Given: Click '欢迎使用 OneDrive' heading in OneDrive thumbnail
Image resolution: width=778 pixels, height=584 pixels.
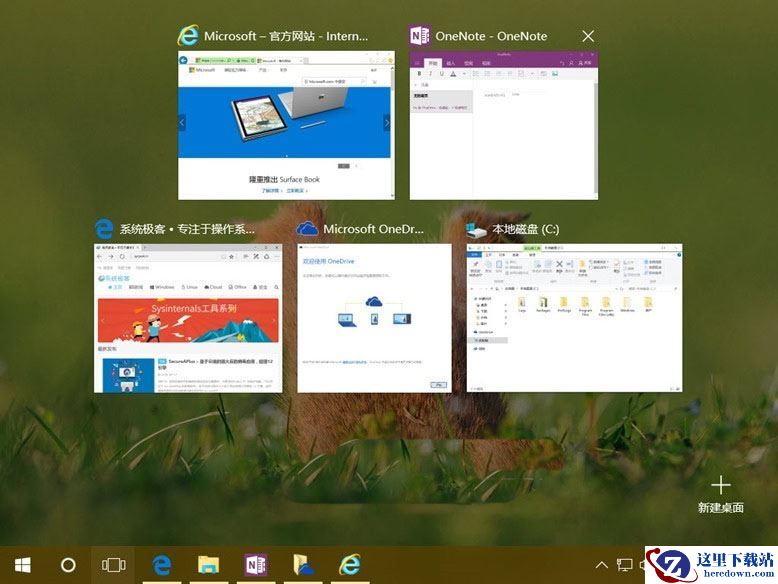Looking at the screenshot, I should click(x=328, y=261).
